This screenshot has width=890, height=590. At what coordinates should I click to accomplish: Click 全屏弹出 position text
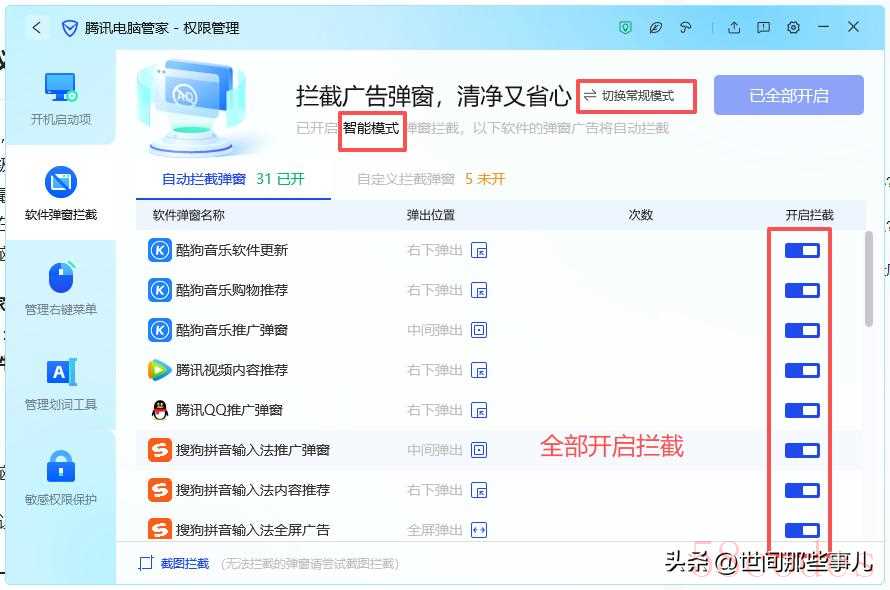(x=435, y=530)
